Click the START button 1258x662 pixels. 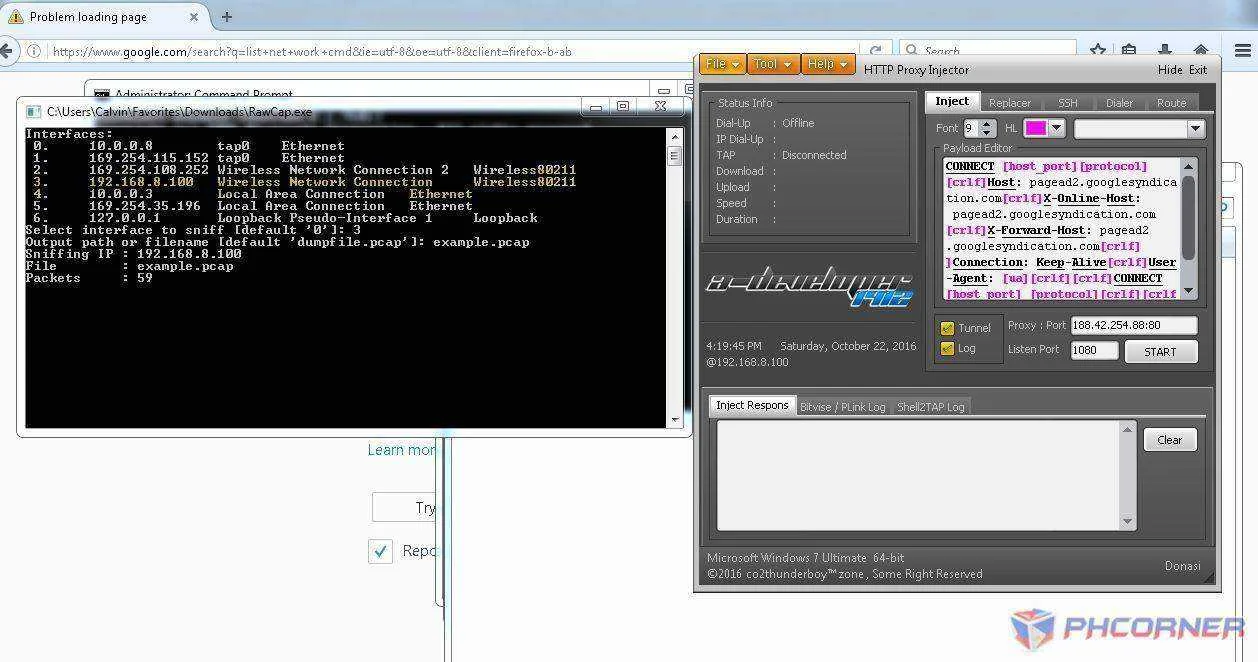(1160, 352)
